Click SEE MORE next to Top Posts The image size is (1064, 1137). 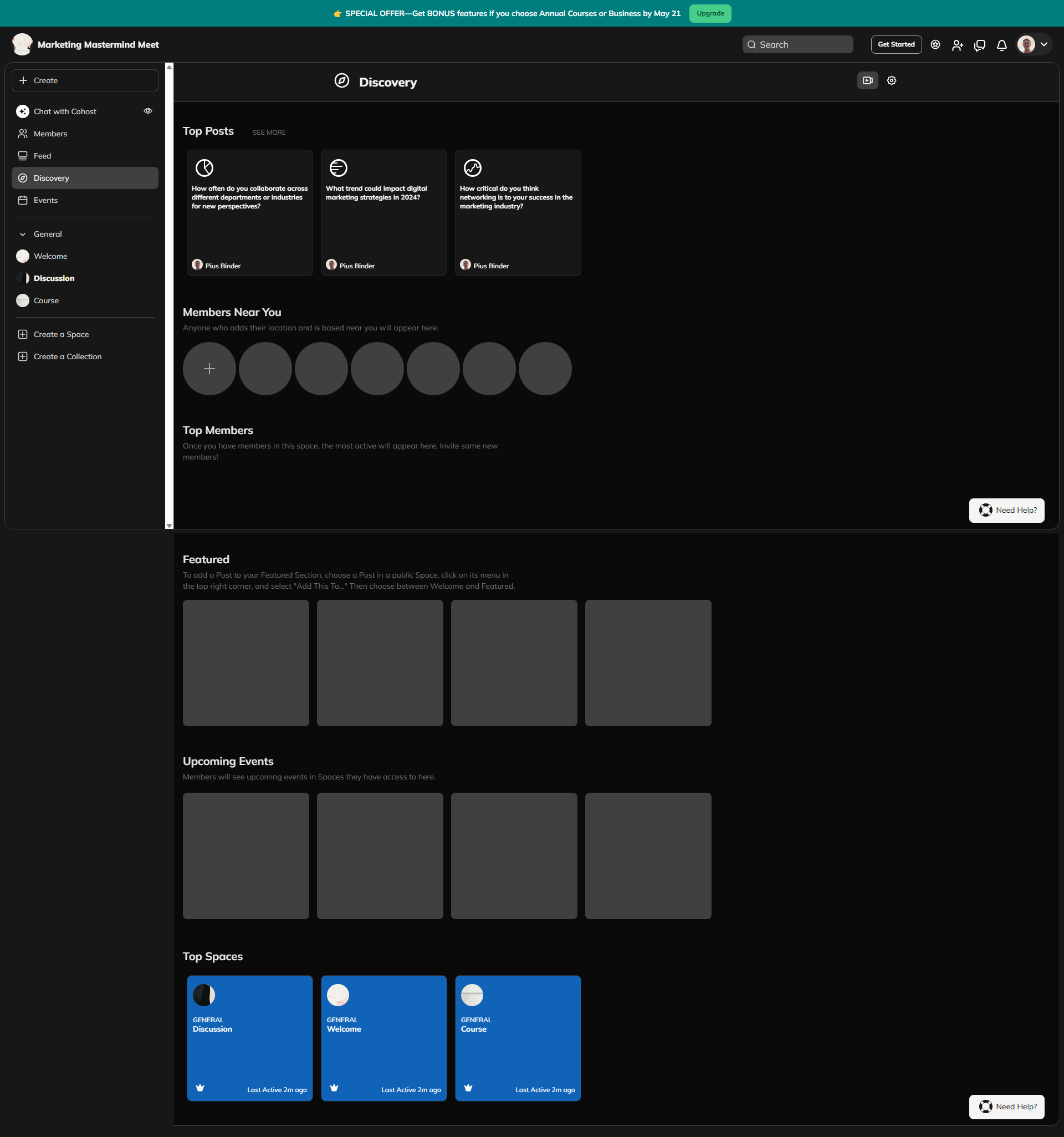(269, 132)
